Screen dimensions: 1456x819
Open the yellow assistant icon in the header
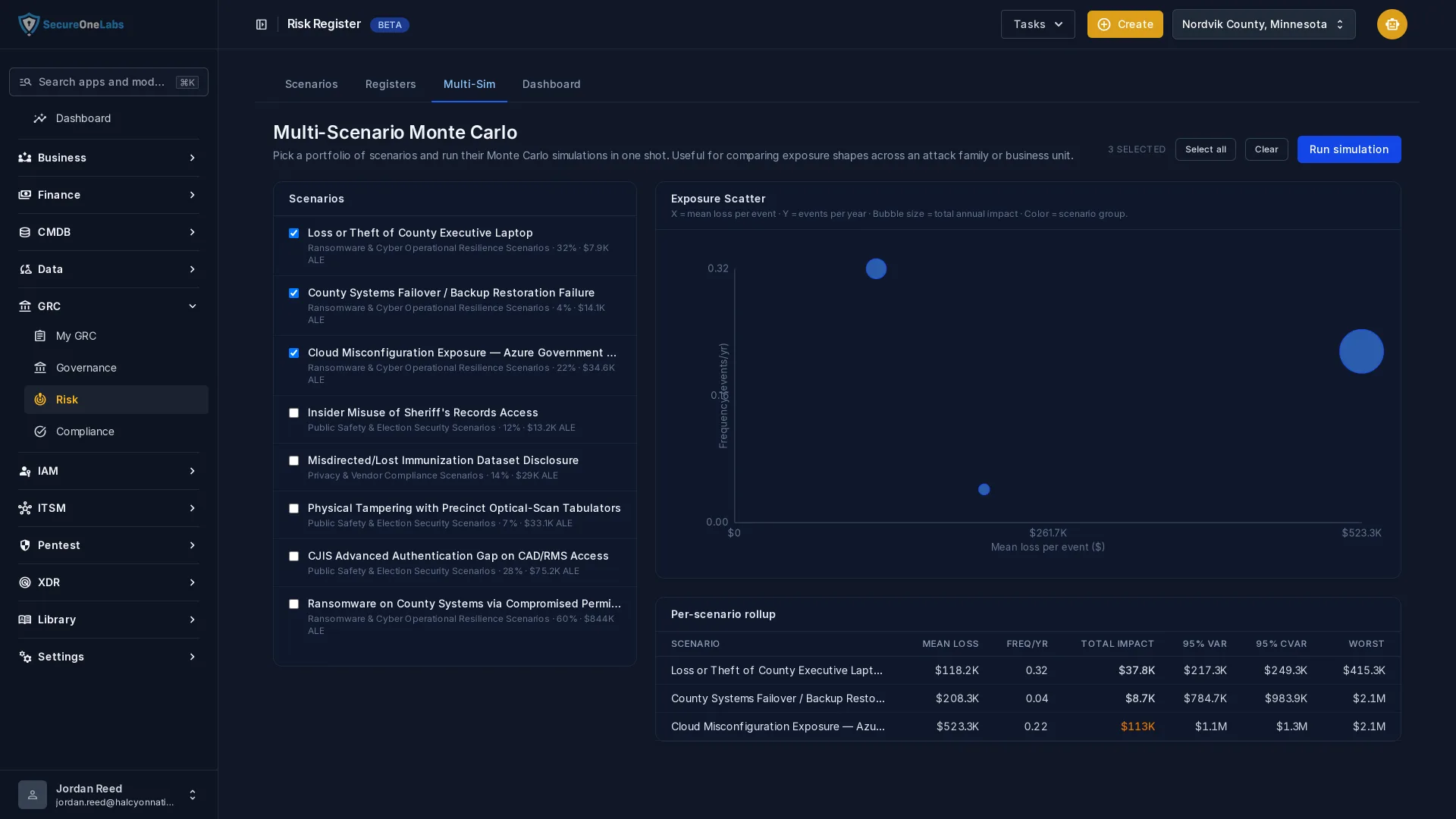(x=1392, y=24)
